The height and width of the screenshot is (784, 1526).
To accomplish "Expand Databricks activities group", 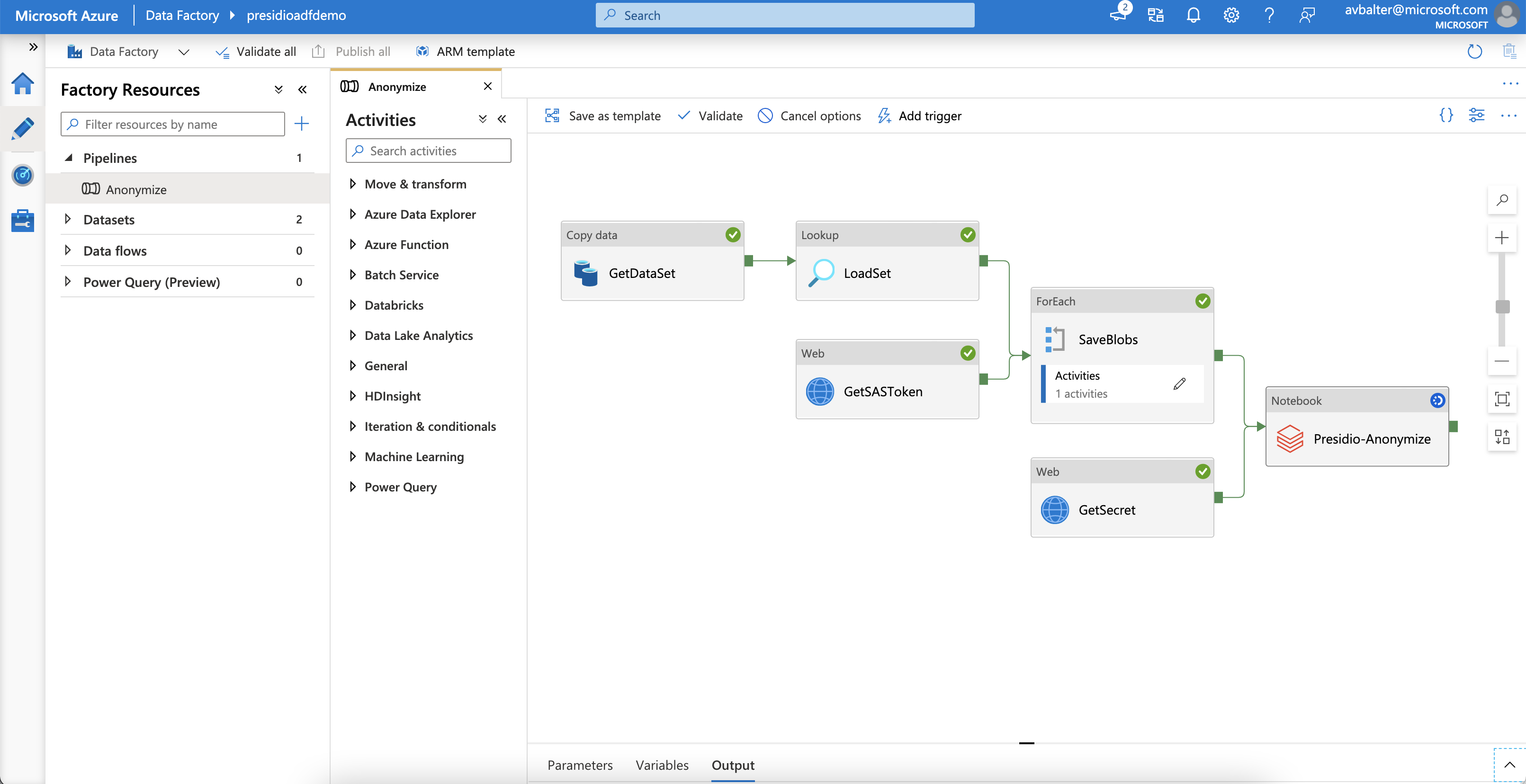I will (x=352, y=305).
